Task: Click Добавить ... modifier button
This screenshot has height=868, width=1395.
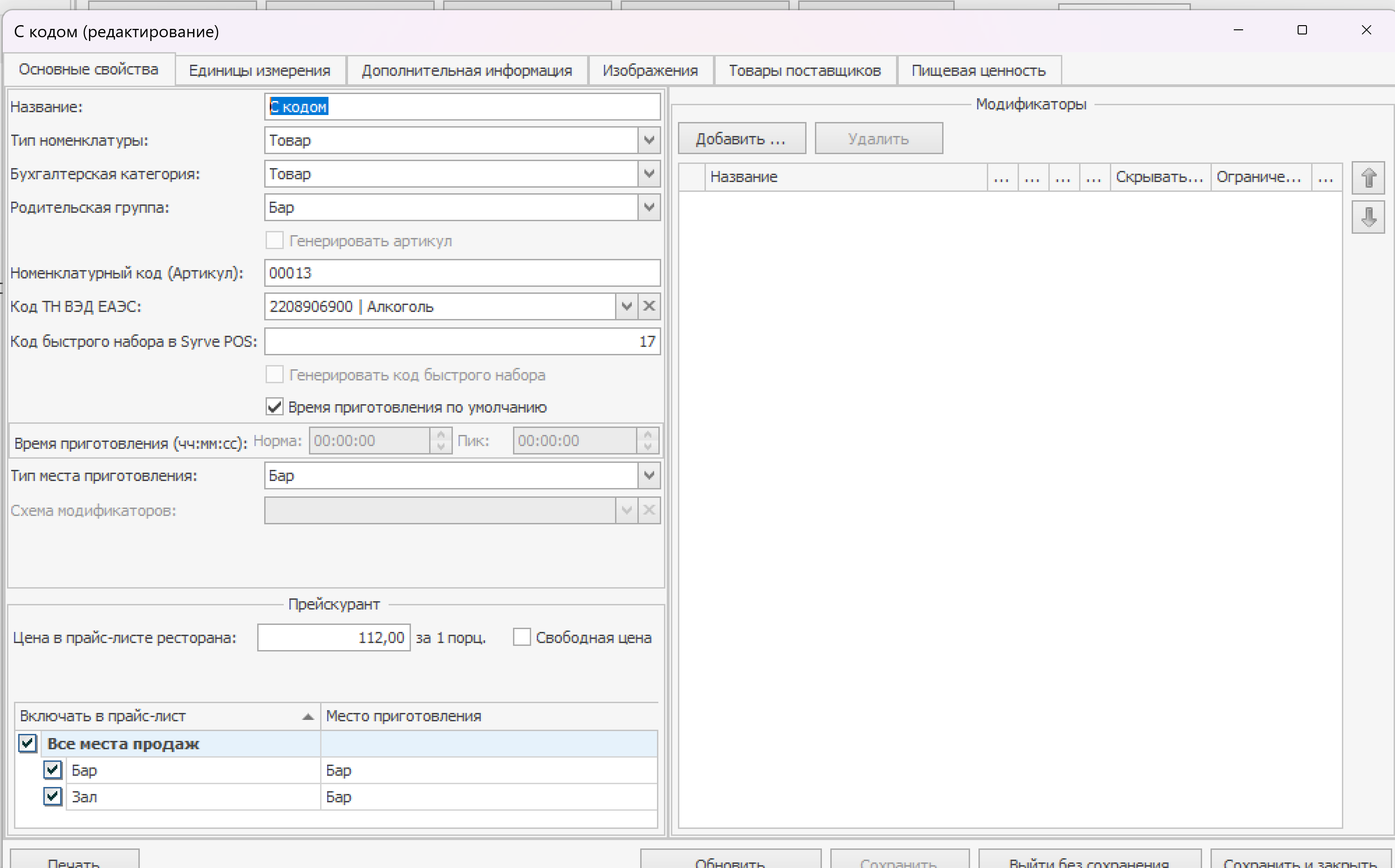Action: (741, 139)
